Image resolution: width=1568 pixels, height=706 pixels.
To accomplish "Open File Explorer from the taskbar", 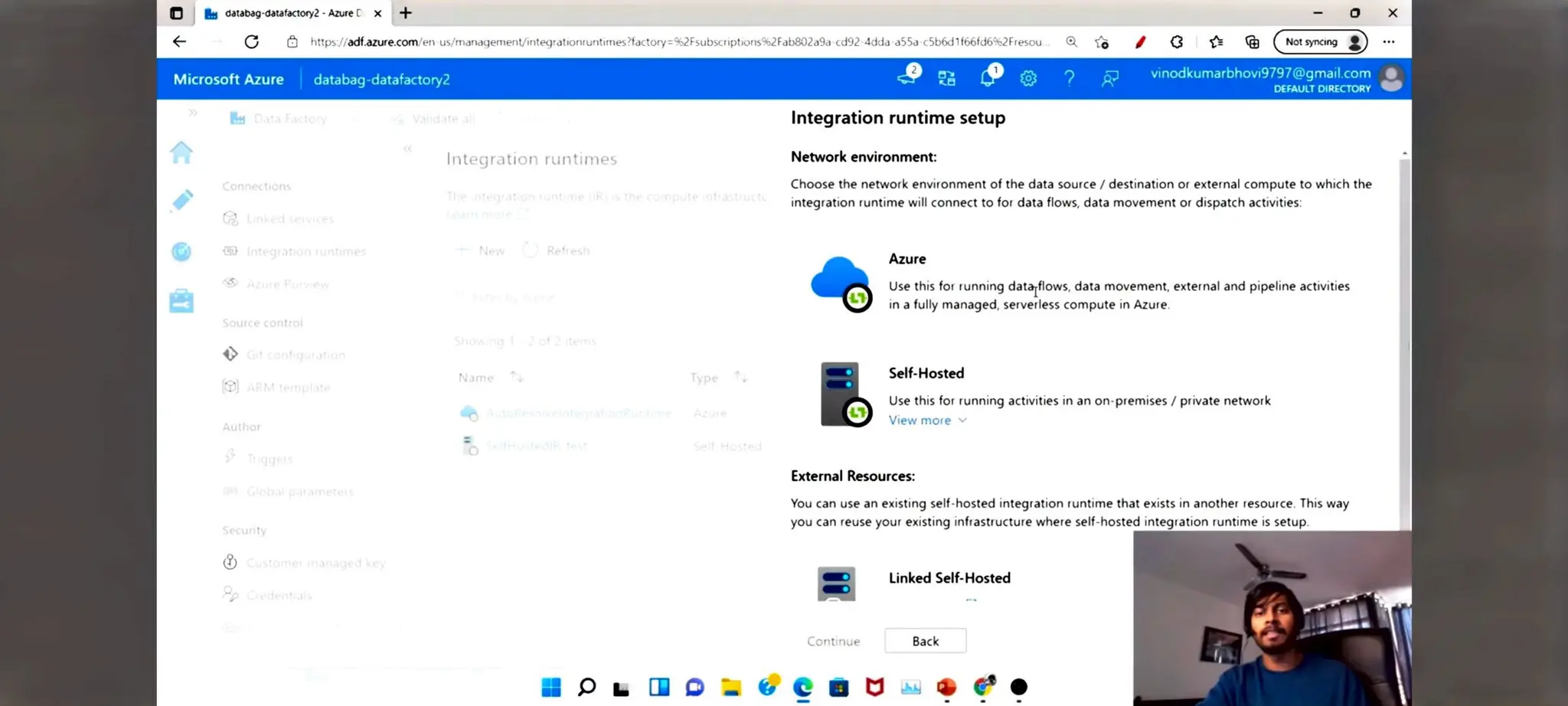I will coord(731,687).
